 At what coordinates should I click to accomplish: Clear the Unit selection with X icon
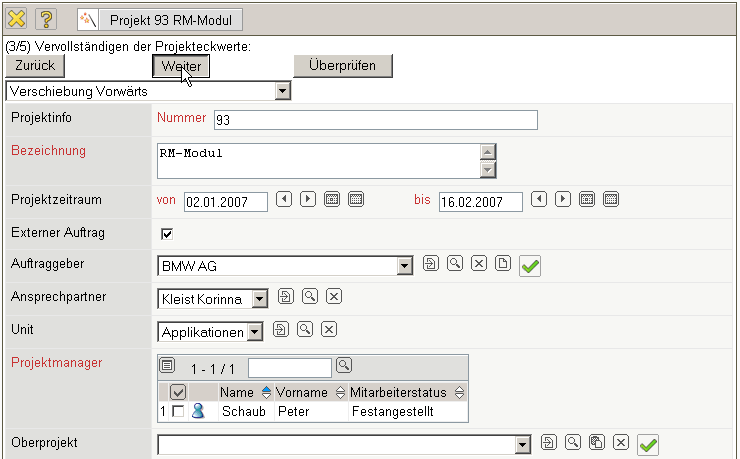coord(328,329)
